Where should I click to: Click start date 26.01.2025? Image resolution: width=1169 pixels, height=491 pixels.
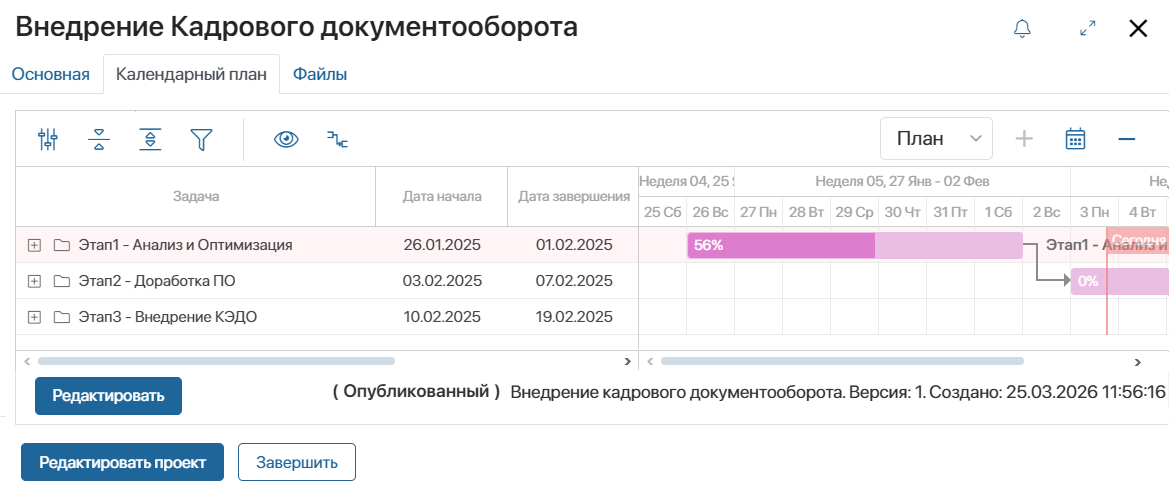click(x=442, y=245)
